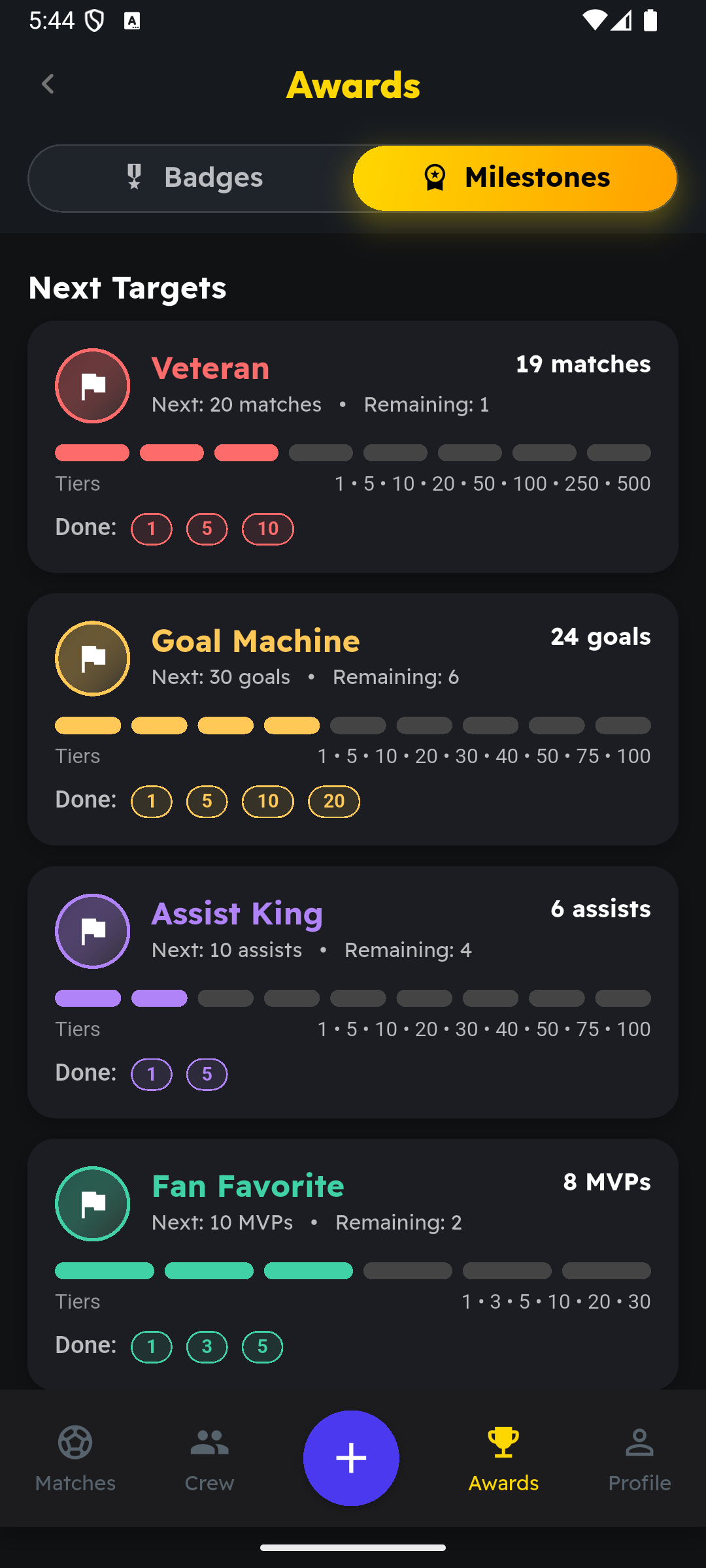
Task: Tap the Crew icon in bottom navigation
Action: tap(209, 1444)
